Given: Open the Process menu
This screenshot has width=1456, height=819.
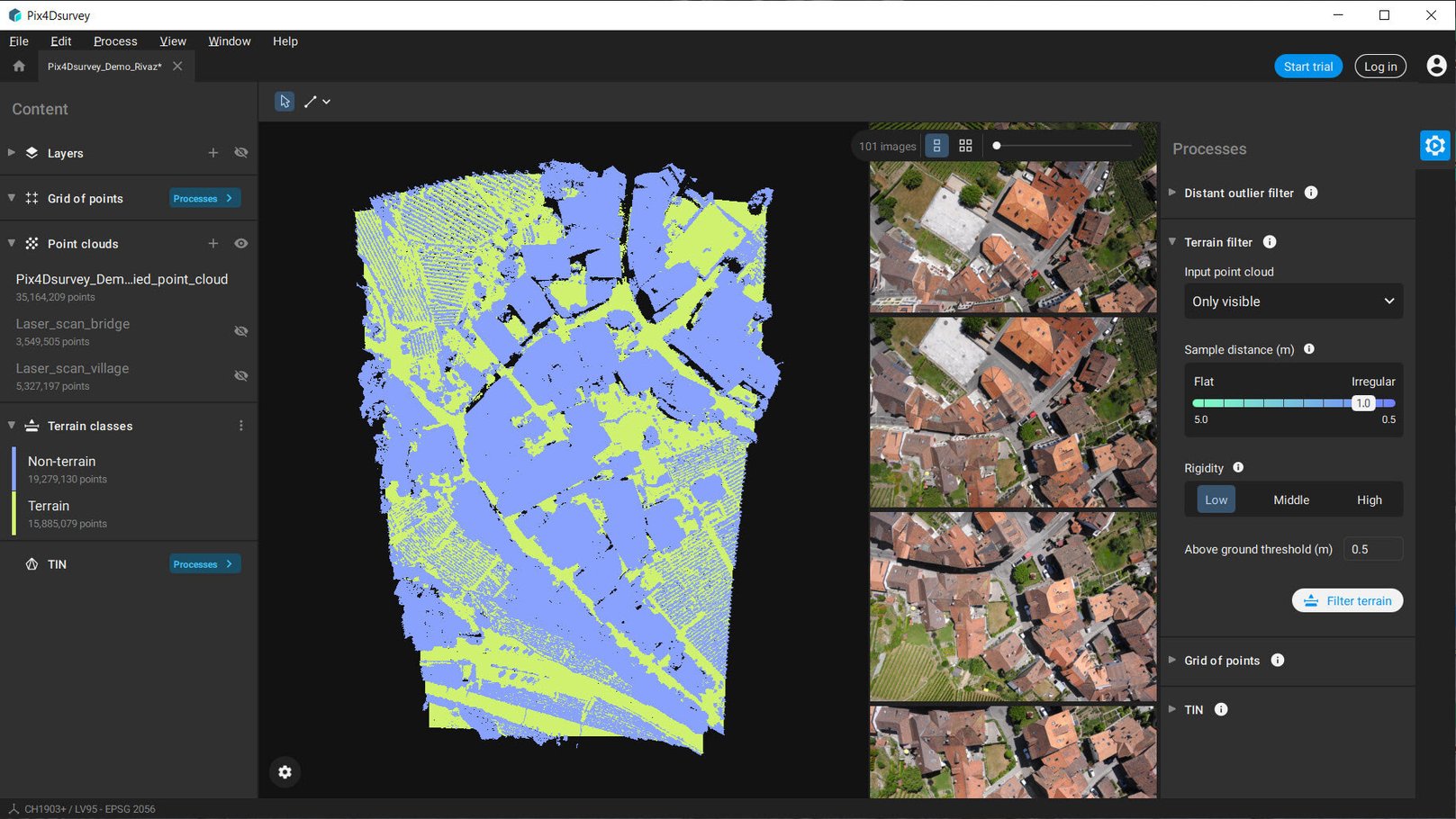Looking at the screenshot, I should [115, 41].
